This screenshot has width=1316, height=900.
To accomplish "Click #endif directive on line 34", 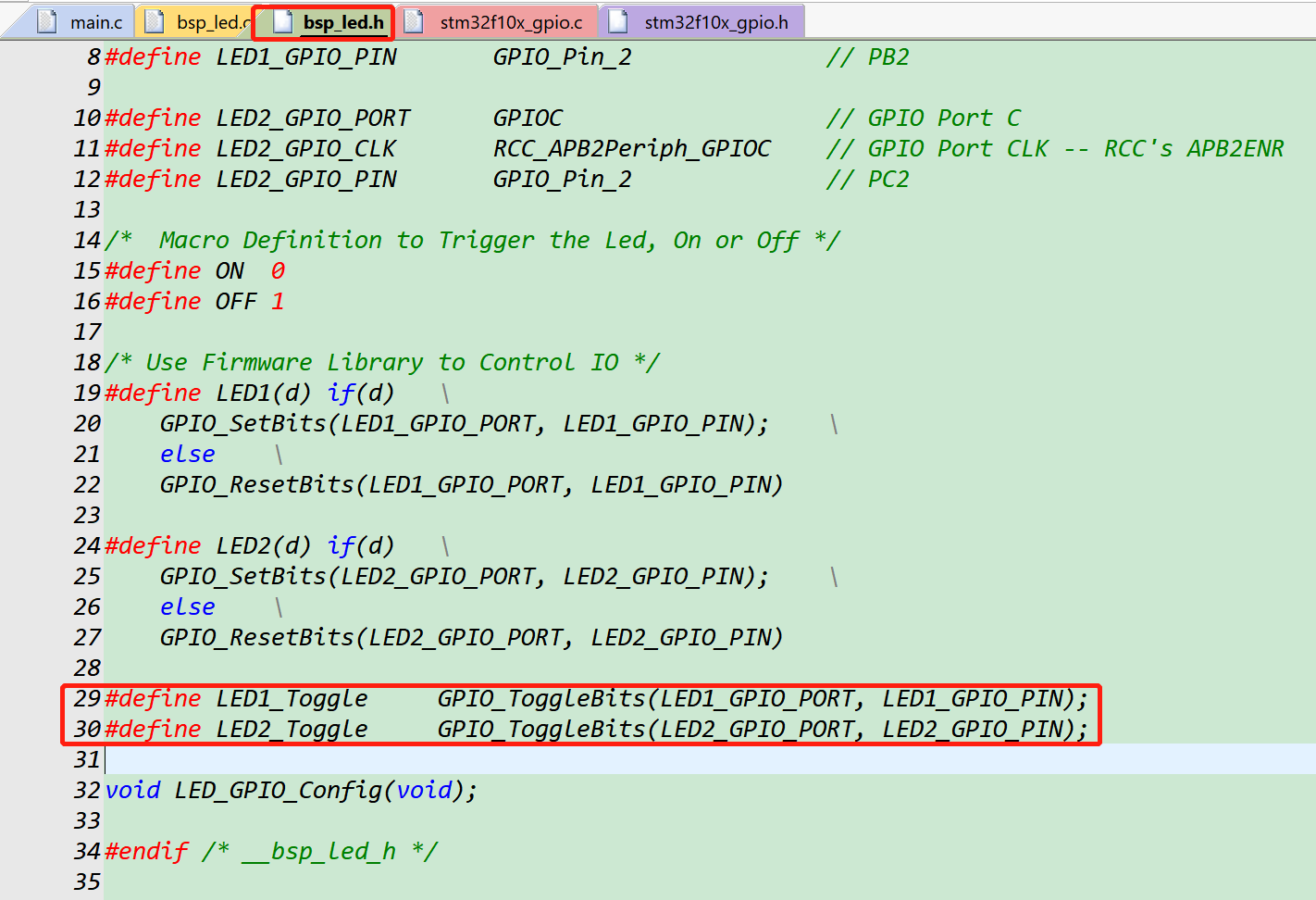I will tap(146, 851).
